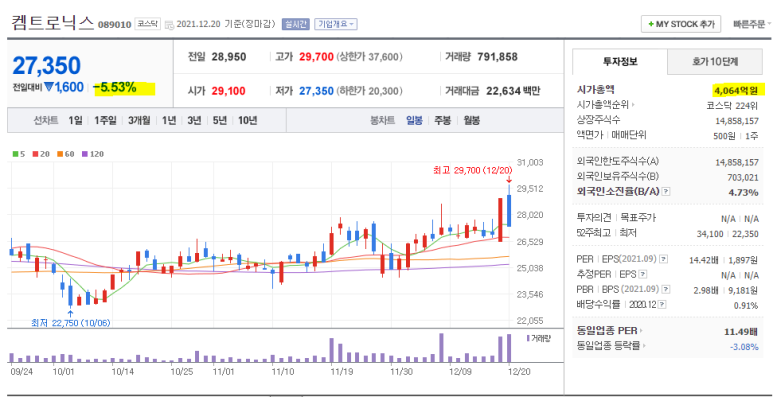Image resolution: width=773 pixels, height=397 pixels.
Task: Click the 전일 value 28,950
Action: [x=229, y=57]
